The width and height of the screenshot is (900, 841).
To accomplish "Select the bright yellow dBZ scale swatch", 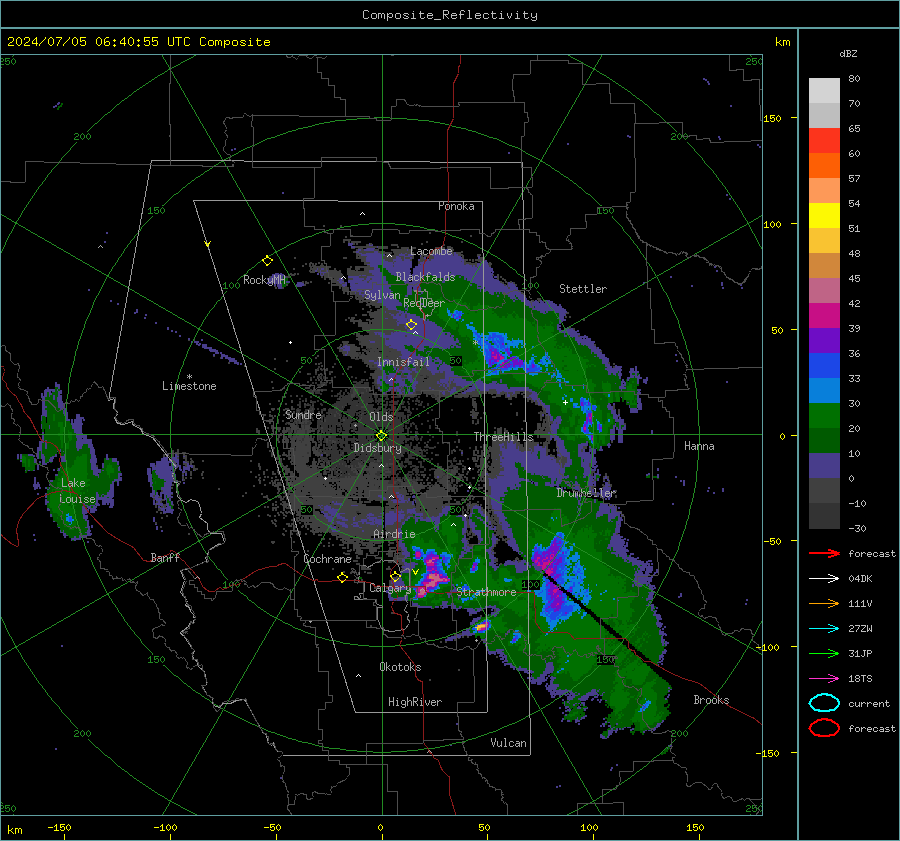I will click(824, 216).
